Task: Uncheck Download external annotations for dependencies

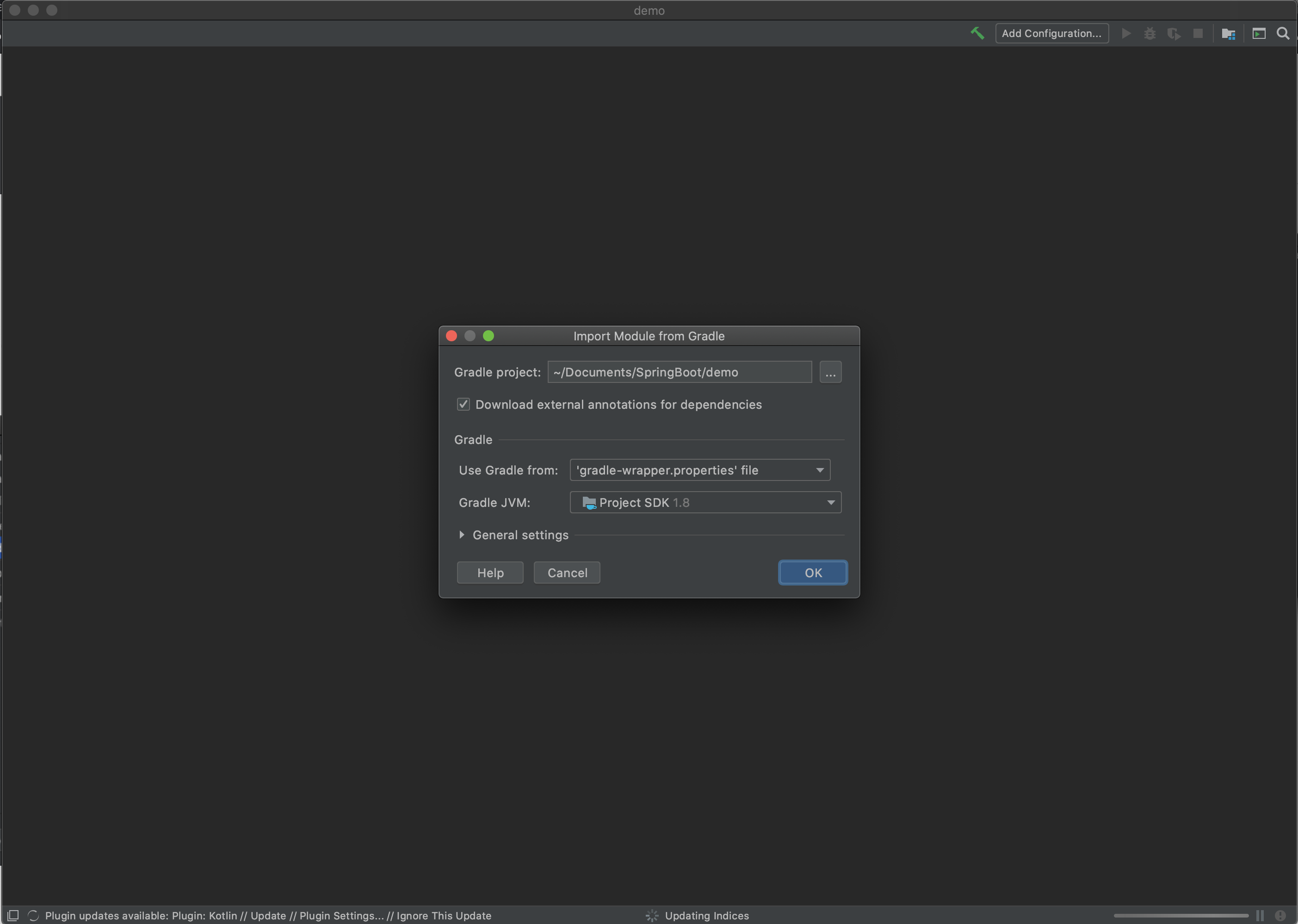Action: 463,405
